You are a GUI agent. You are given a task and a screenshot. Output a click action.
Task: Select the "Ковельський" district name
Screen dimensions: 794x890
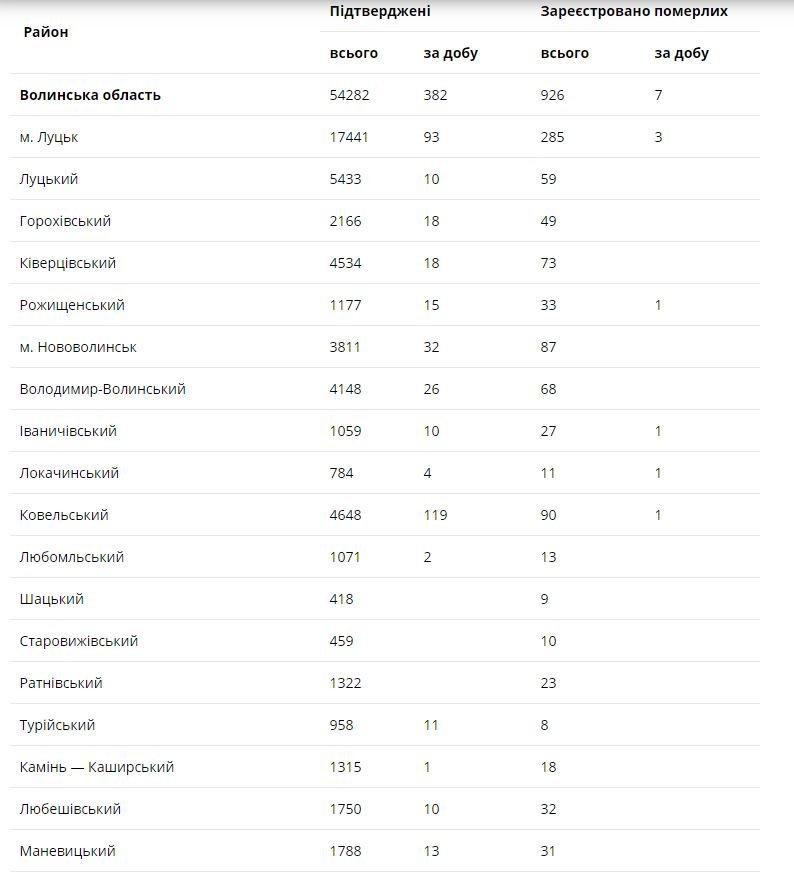tap(64, 515)
